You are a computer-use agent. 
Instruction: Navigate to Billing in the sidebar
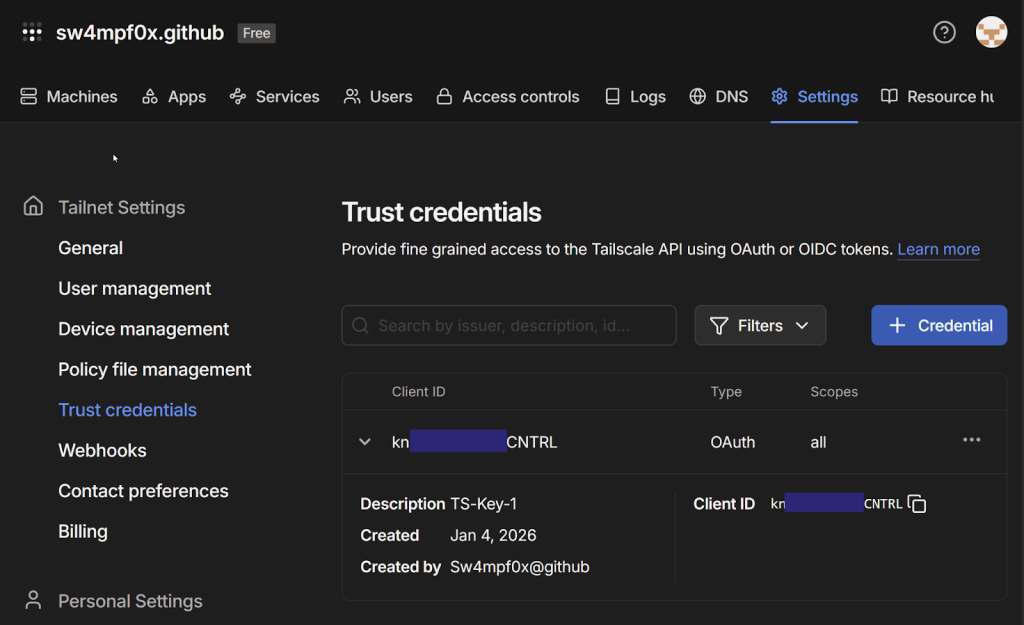tap(83, 532)
